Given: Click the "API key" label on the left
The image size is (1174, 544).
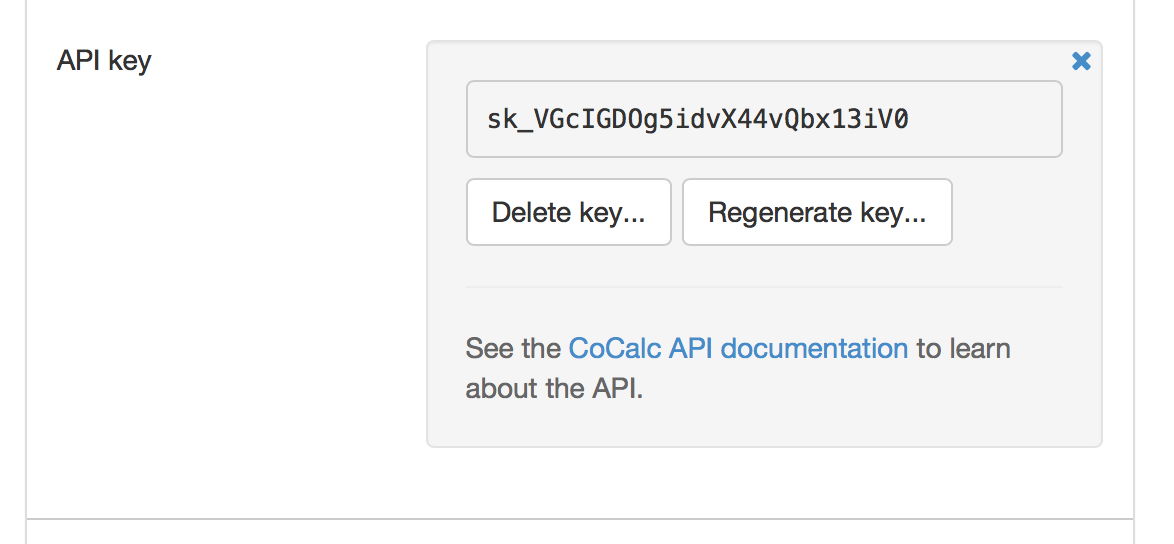Looking at the screenshot, I should pyautogui.click(x=104, y=61).
